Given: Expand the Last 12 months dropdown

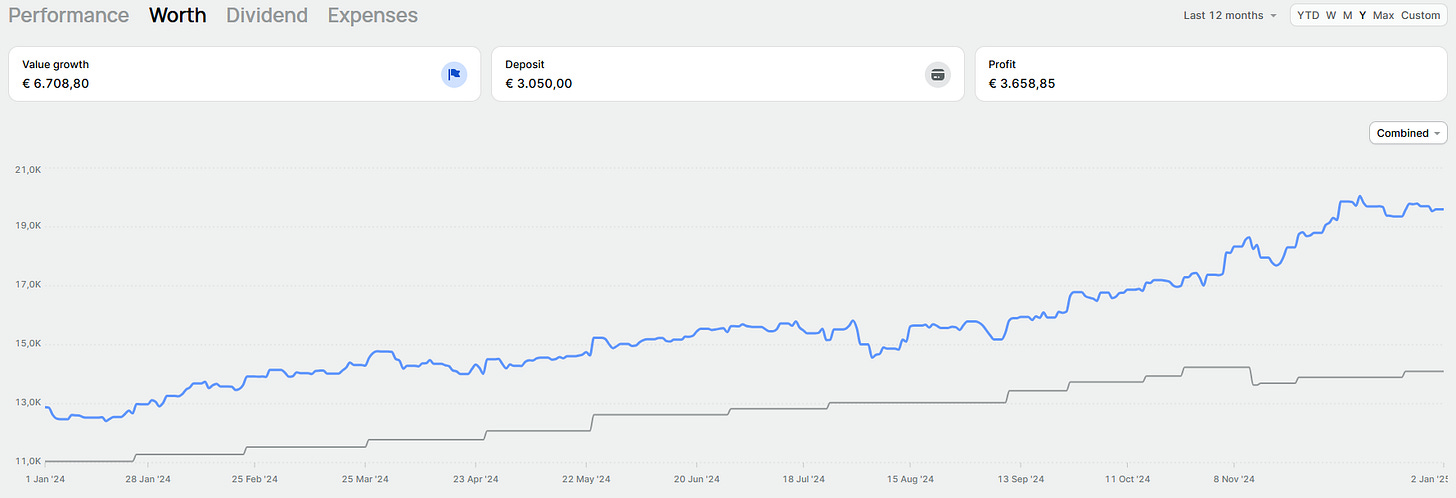Looking at the screenshot, I should [x=1230, y=15].
